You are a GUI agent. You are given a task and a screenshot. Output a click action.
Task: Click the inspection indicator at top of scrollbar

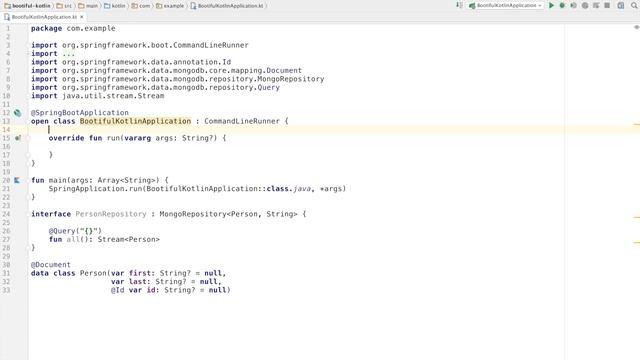pos(636,27)
